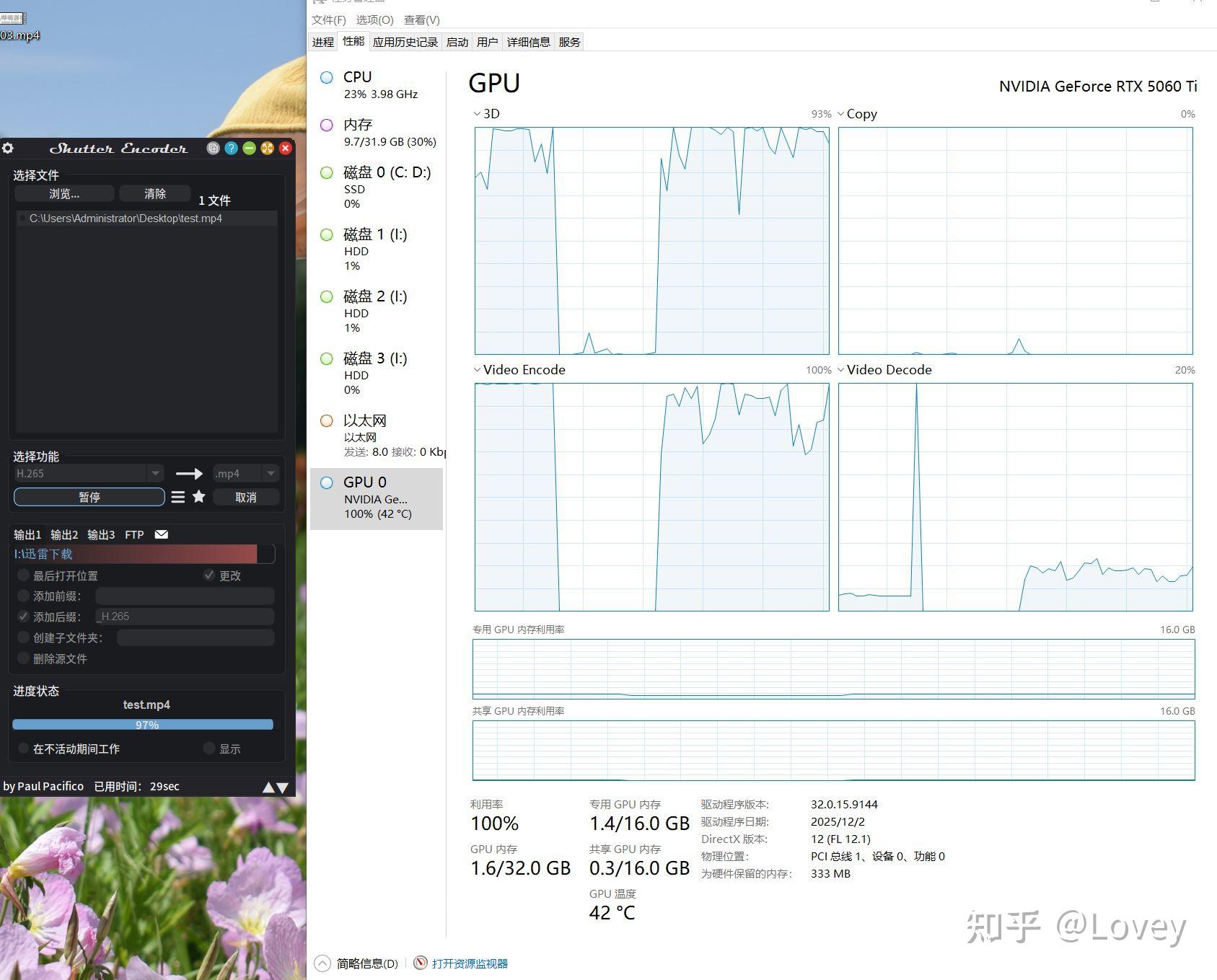This screenshot has width=1217, height=980.
Task: Click the downward triangle at window bottom
Action: pos(283,787)
